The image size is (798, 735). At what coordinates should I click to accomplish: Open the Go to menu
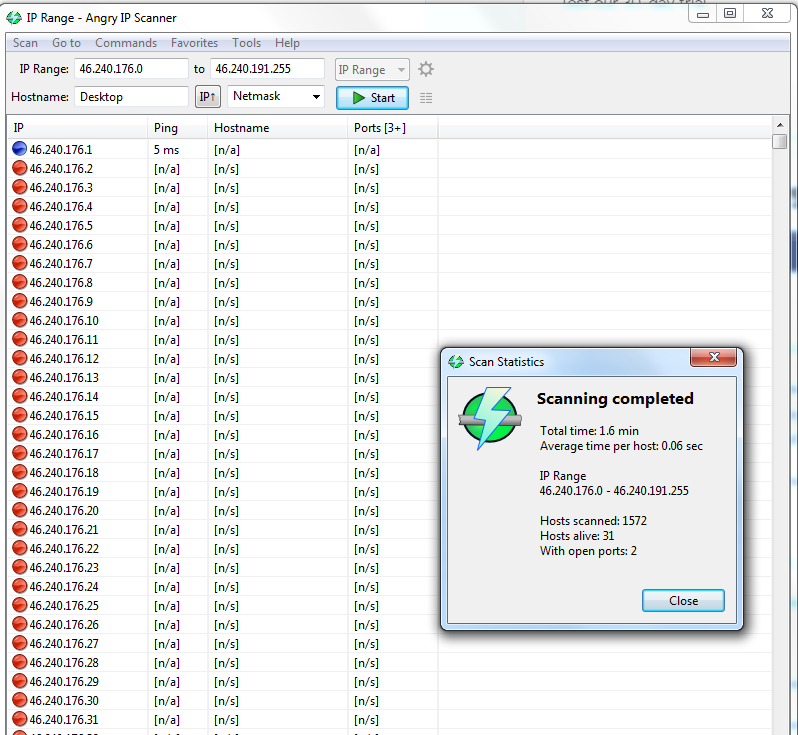click(66, 43)
